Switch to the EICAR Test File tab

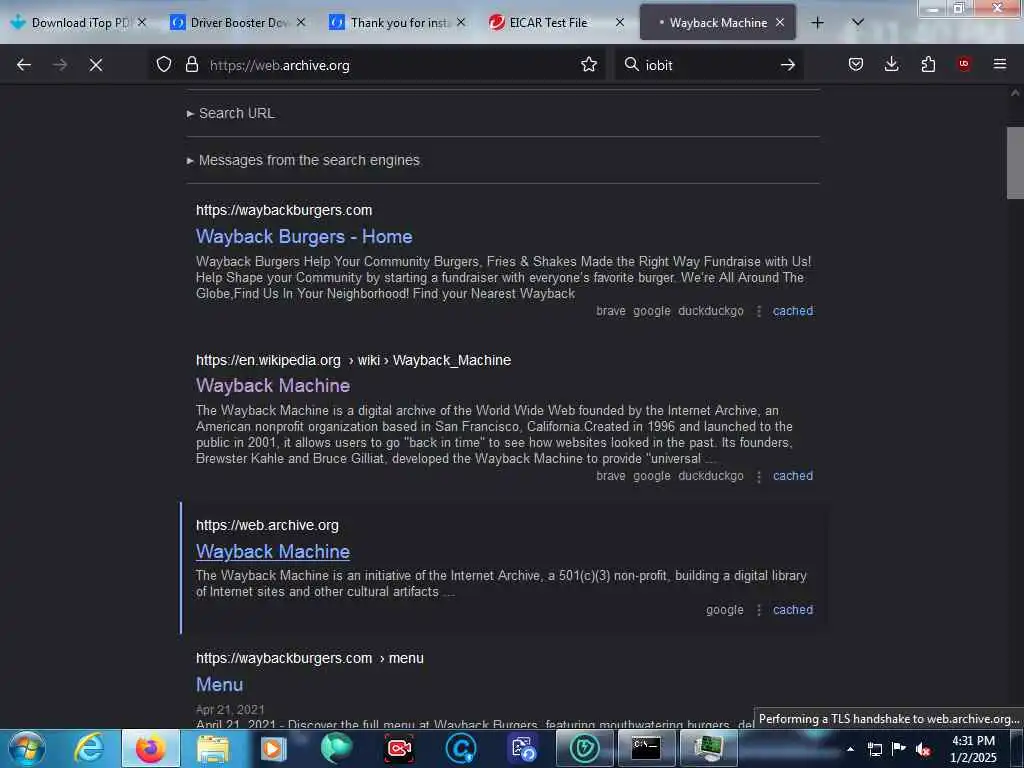[x=547, y=23]
